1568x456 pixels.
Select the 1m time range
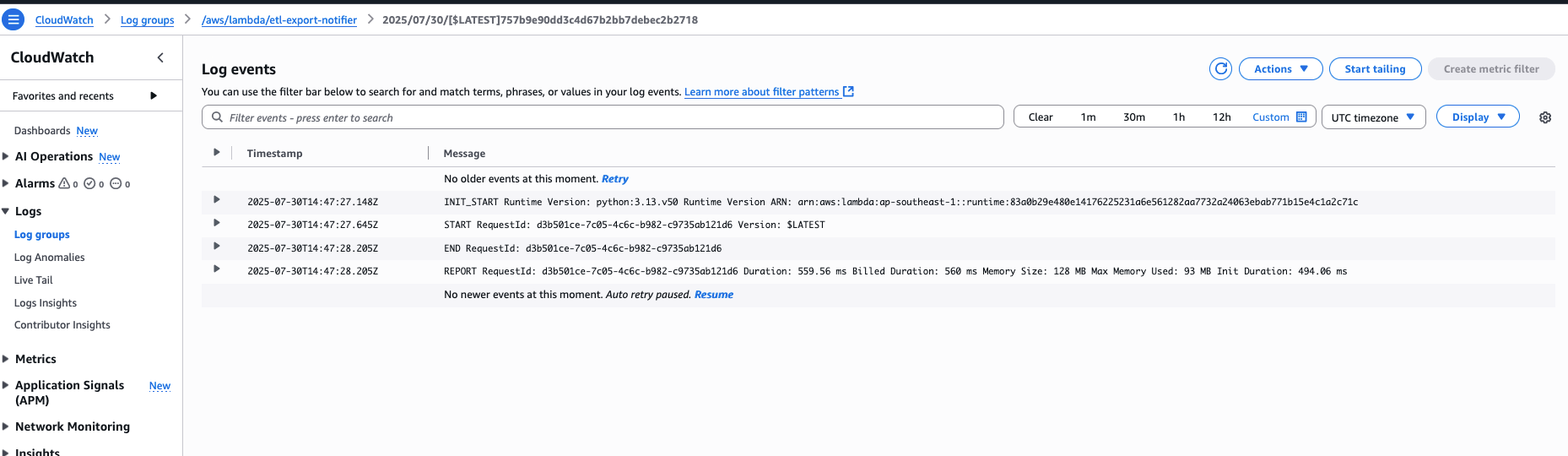tap(1088, 117)
